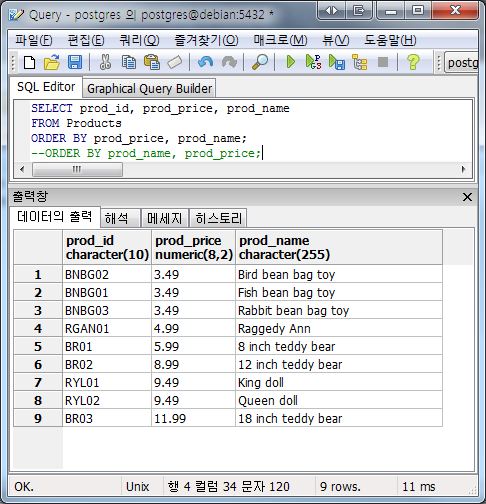Execute the query with the green play icon
The image size is (486, 504).
(x=291, y=62)
